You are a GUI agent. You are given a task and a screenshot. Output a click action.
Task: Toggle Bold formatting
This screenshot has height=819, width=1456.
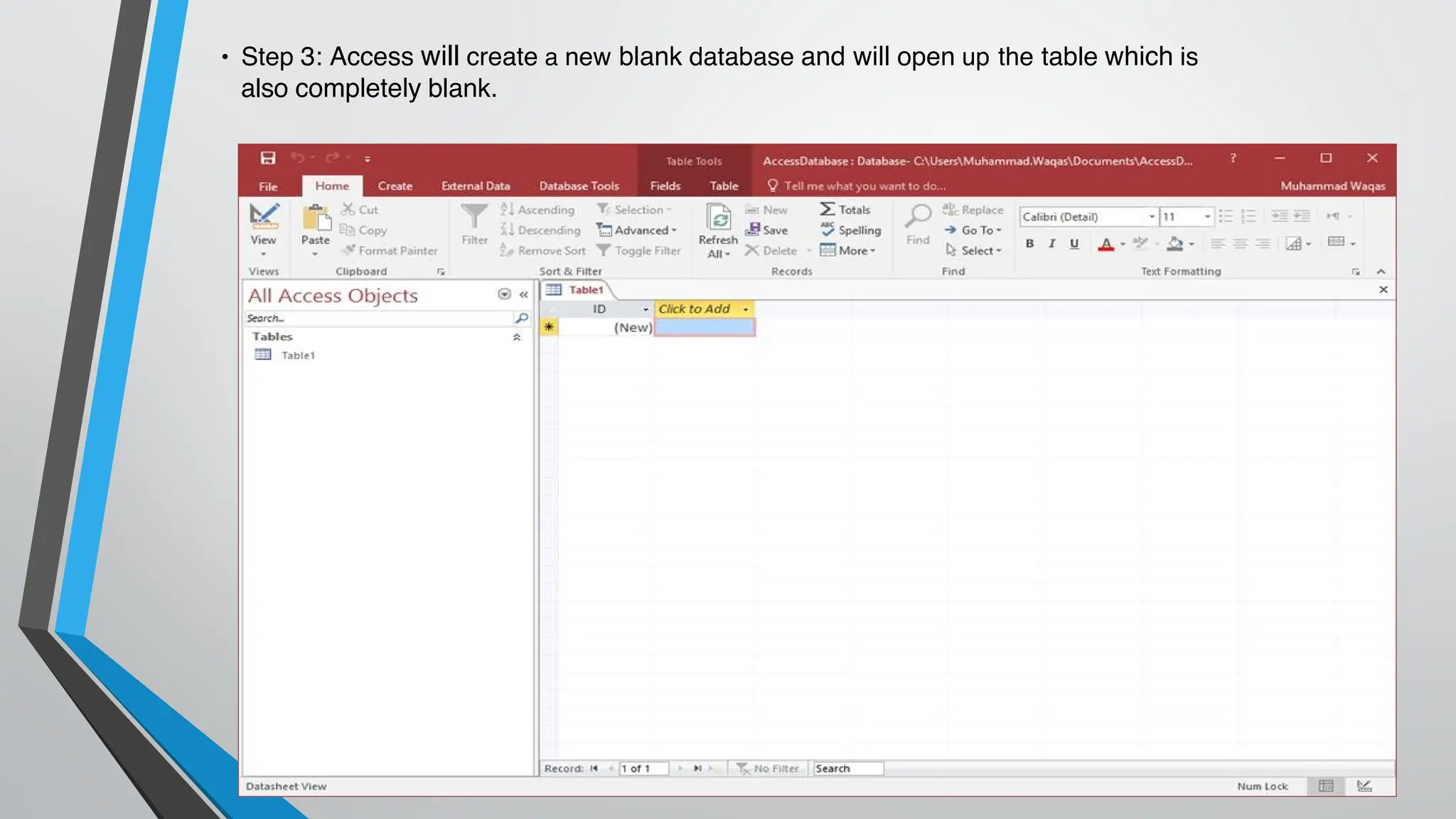pos(1029,244)
